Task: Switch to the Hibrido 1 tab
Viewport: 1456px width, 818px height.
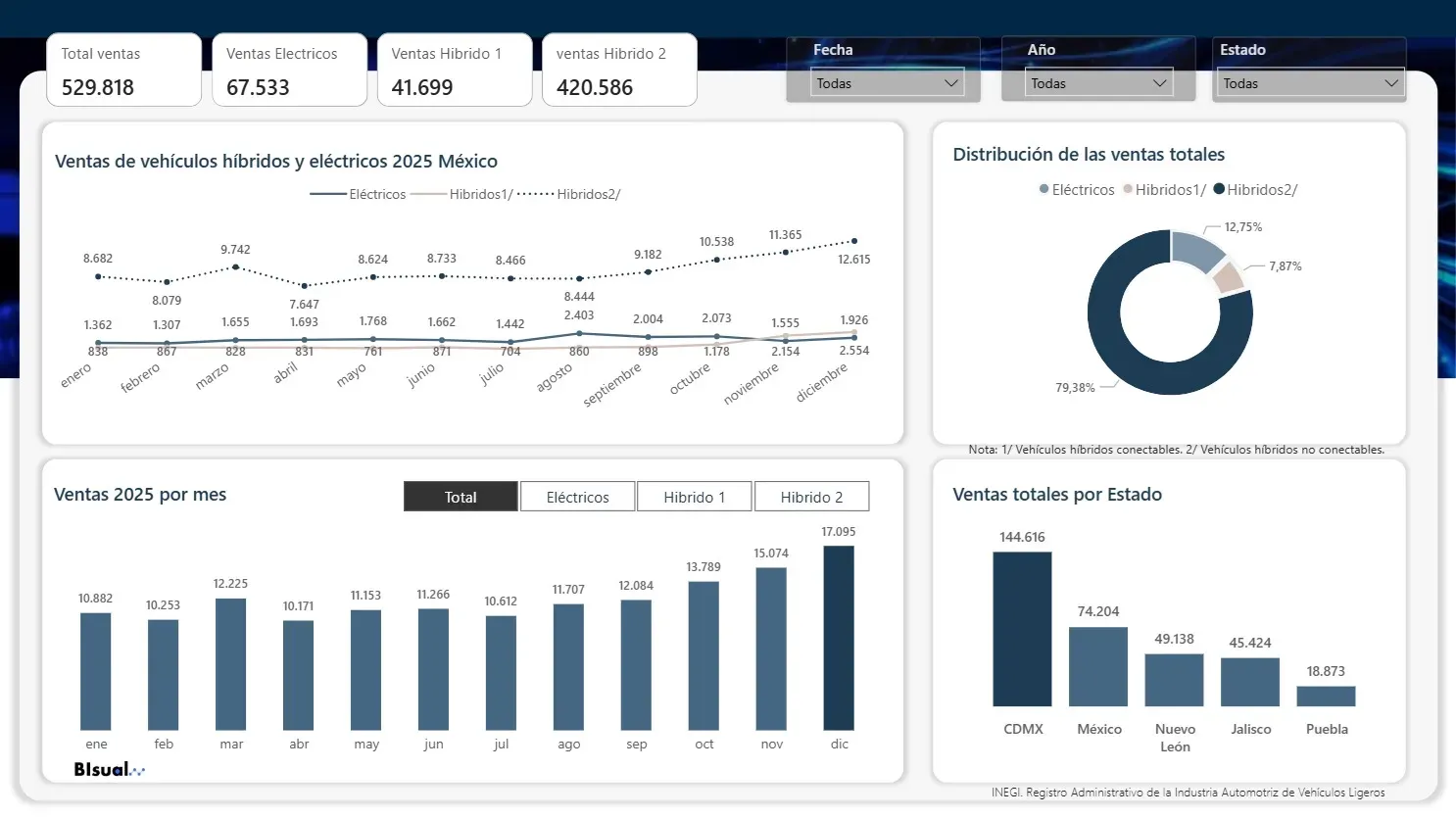Action: pyautogui.click(x=694, y=496)
